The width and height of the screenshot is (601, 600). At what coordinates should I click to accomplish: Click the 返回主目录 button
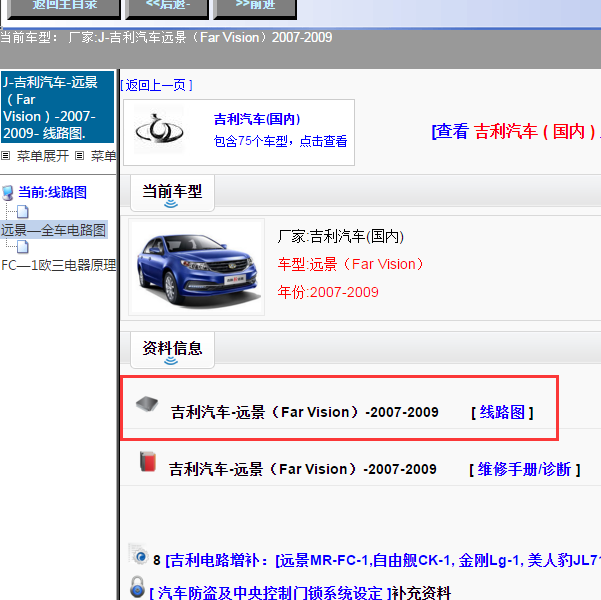64,8
